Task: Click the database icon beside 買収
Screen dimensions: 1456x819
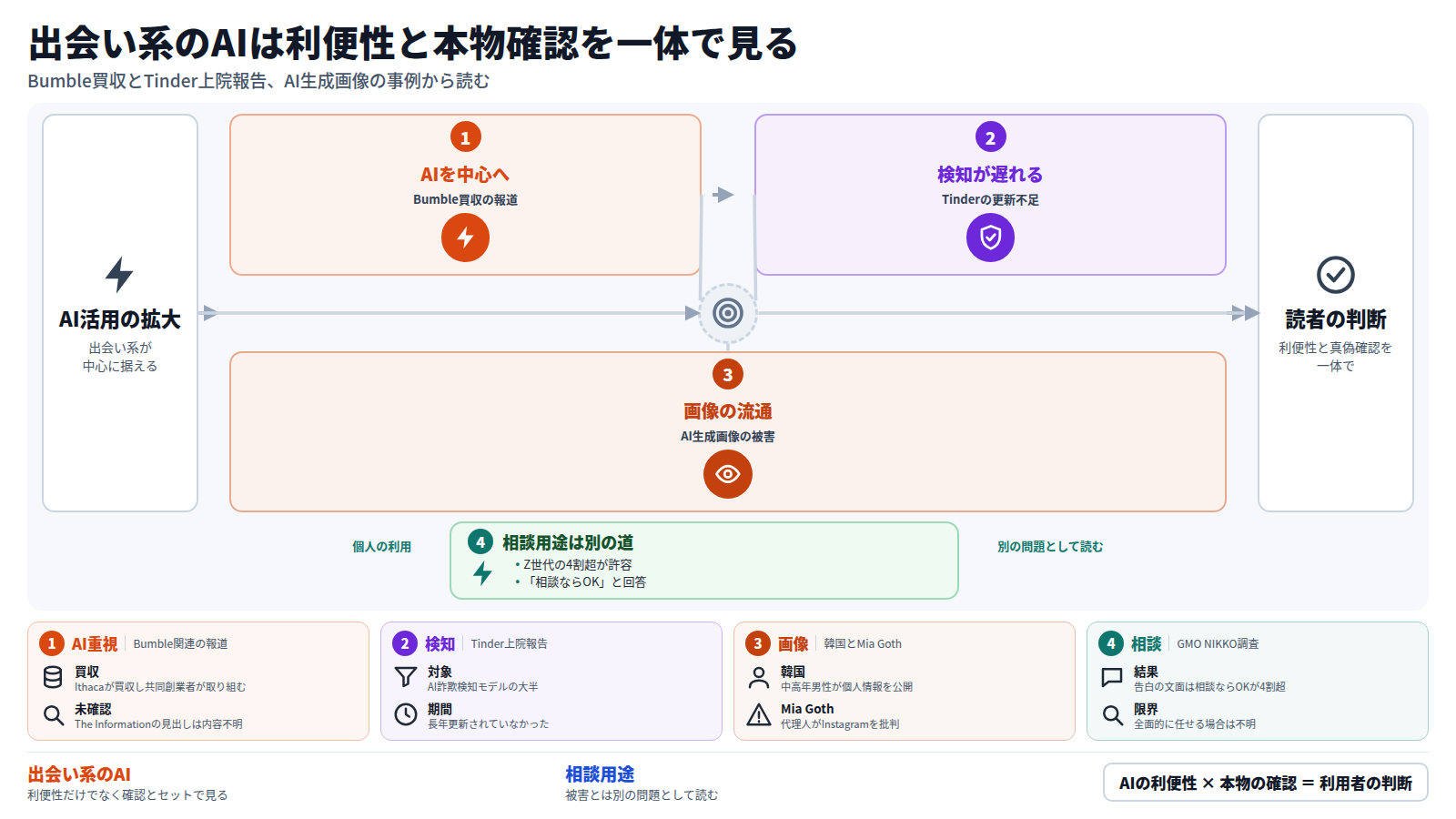Action: pos(53,677)
